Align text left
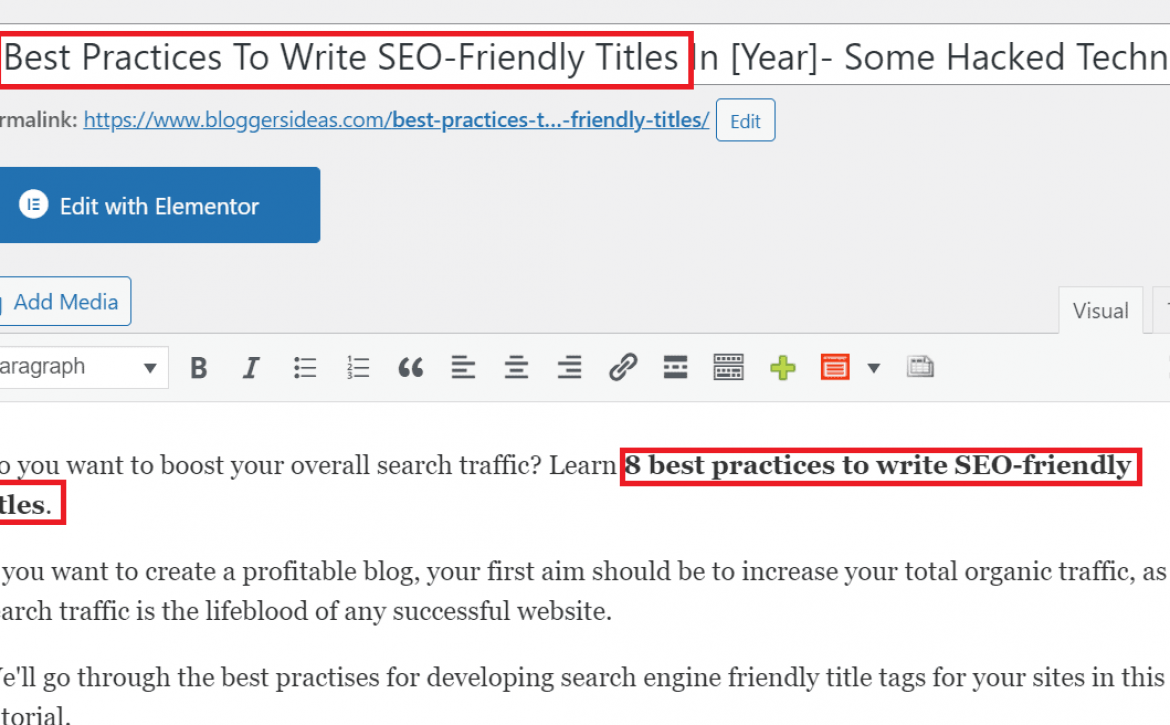 463,368
